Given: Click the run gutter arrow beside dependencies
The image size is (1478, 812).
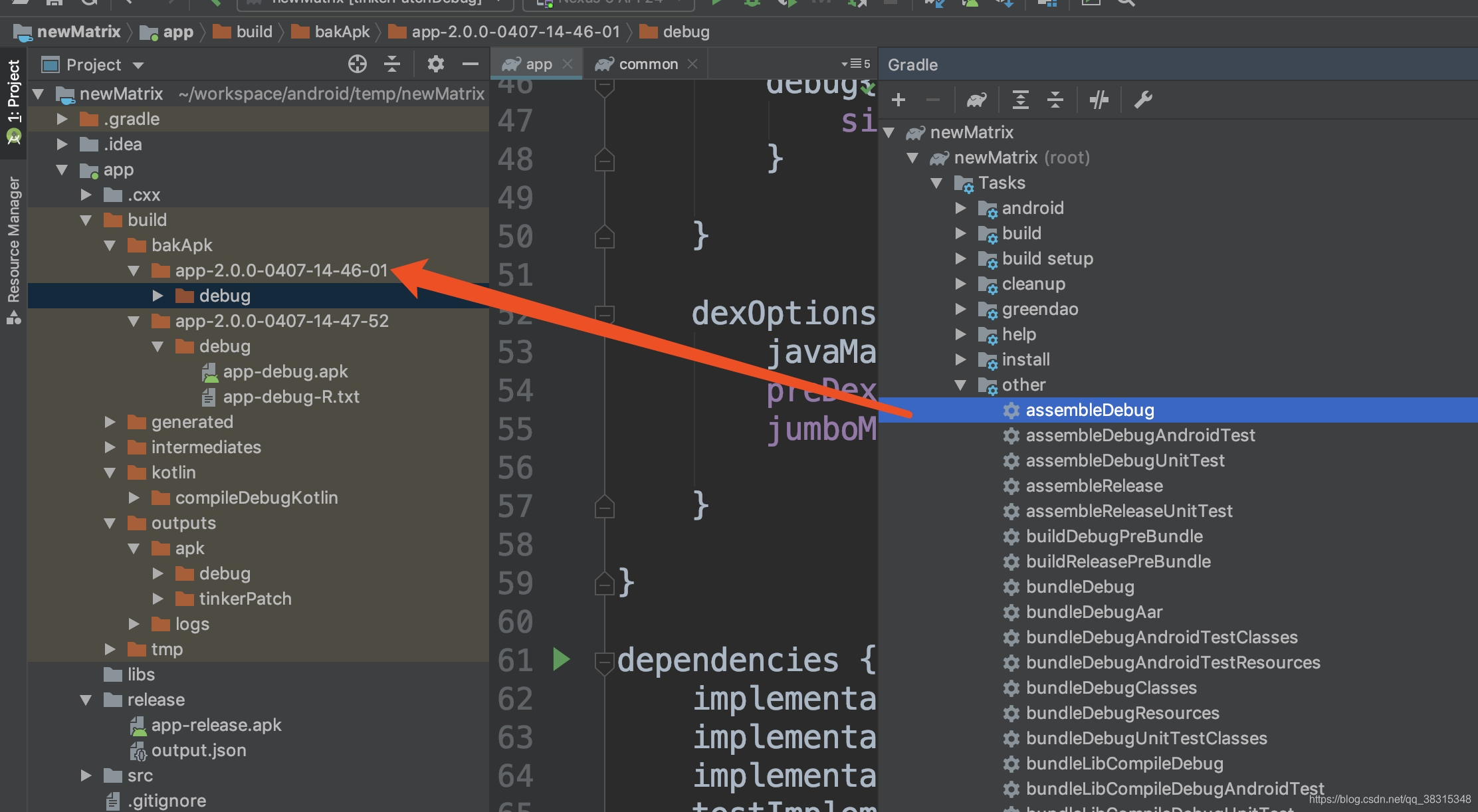Looking at the screenshot, I should 562,659.
